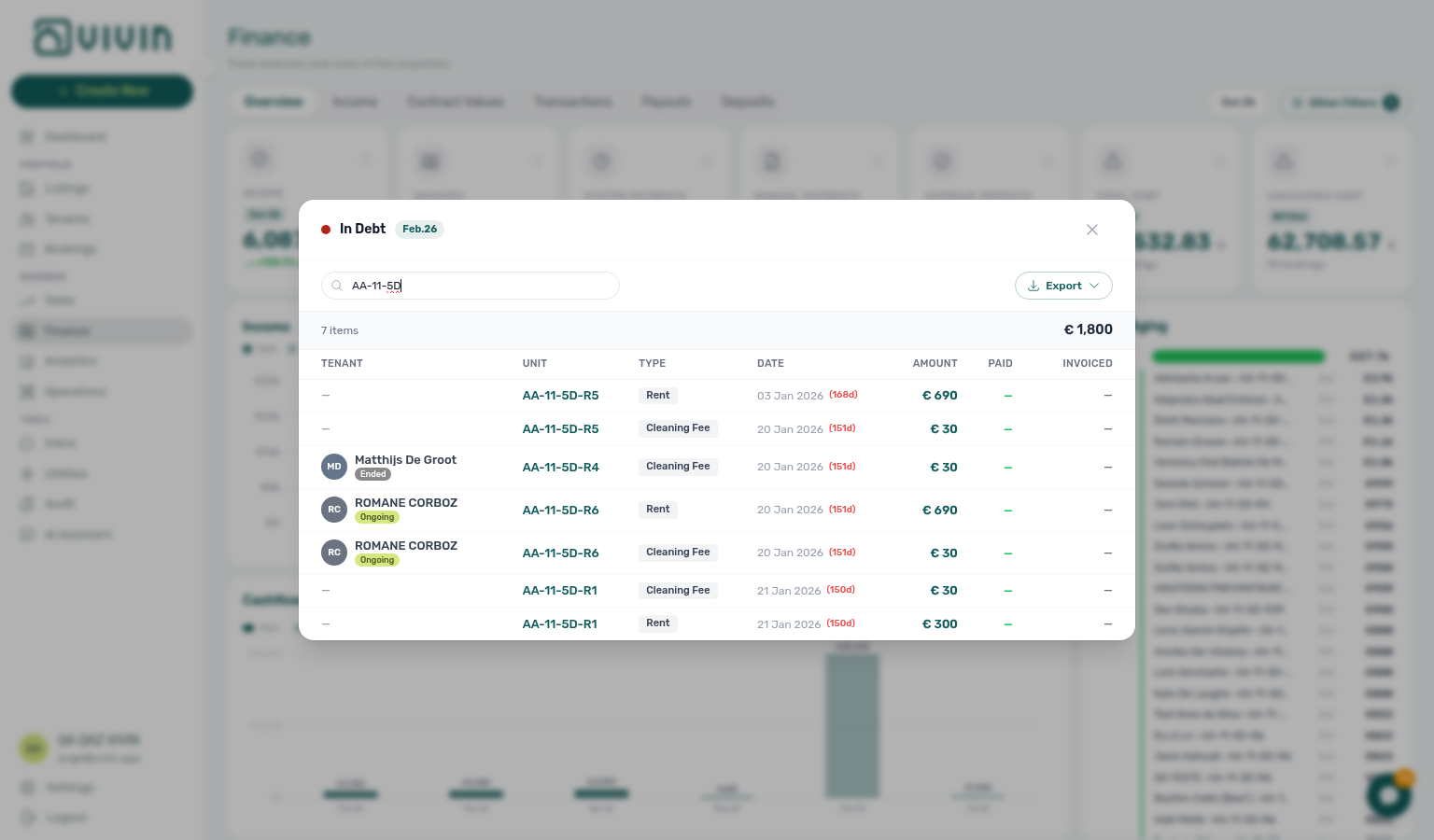Click the Ended status badge
The width and height of the screenshot is (1434, 840).
click(x=373, y=474)
